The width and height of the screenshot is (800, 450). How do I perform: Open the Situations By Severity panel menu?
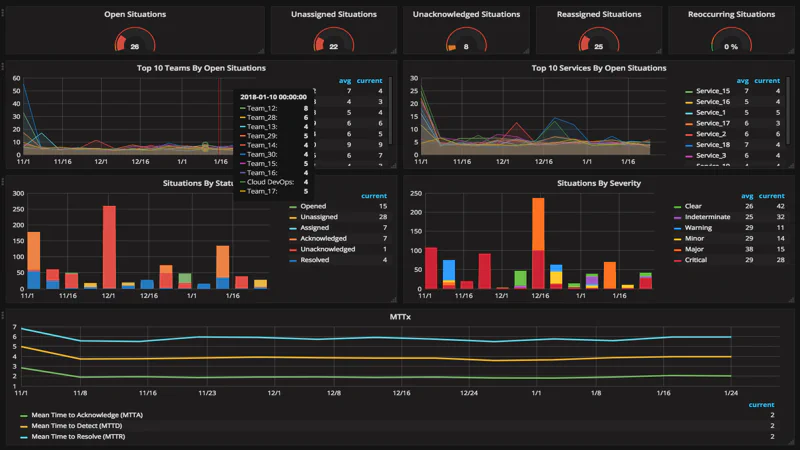pos(598,184)
